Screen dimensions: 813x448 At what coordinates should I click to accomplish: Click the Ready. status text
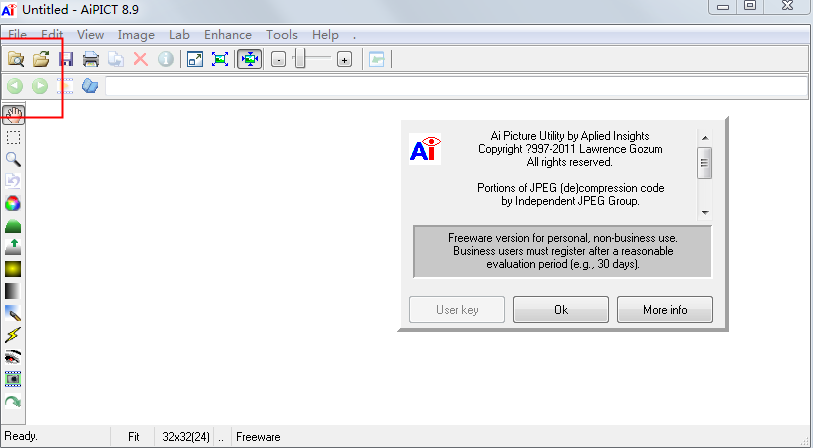[x=21, y=436]
